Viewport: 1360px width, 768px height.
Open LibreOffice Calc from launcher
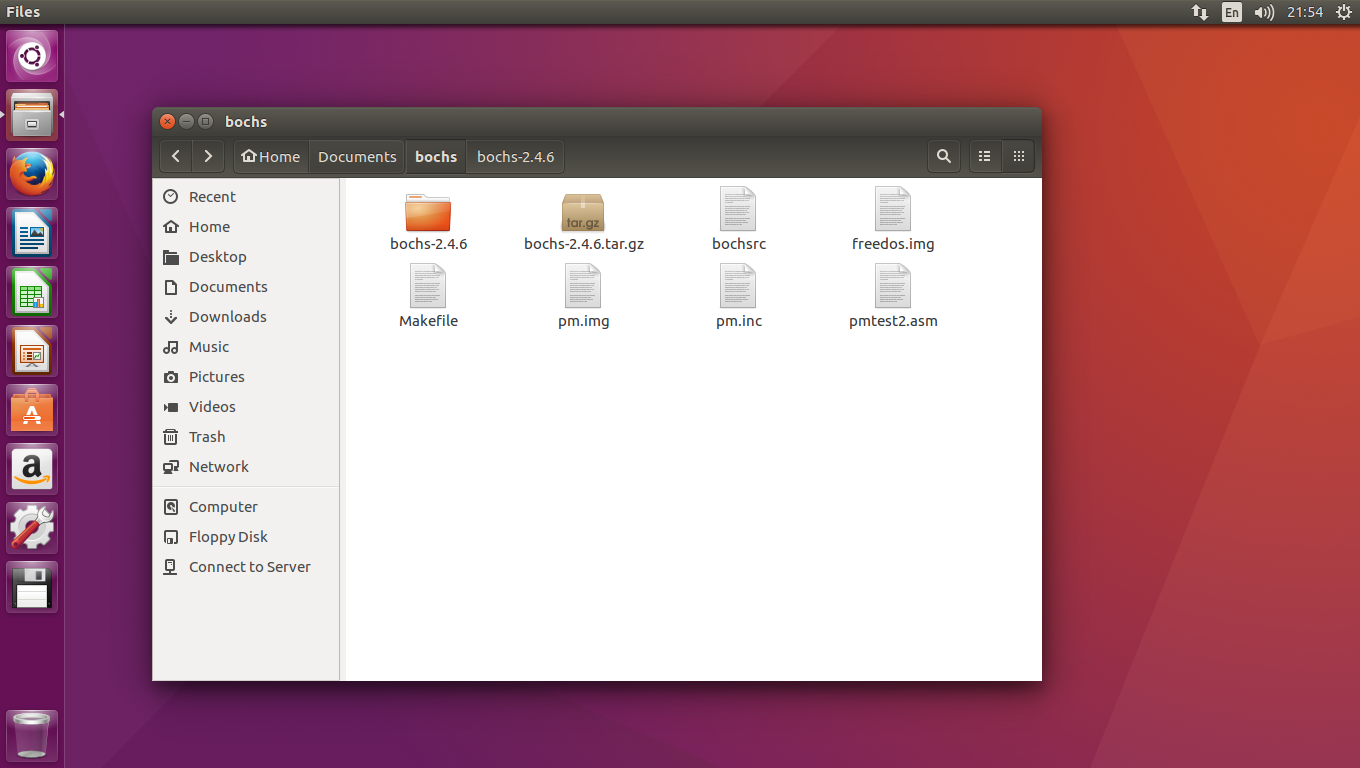[32, 292]
